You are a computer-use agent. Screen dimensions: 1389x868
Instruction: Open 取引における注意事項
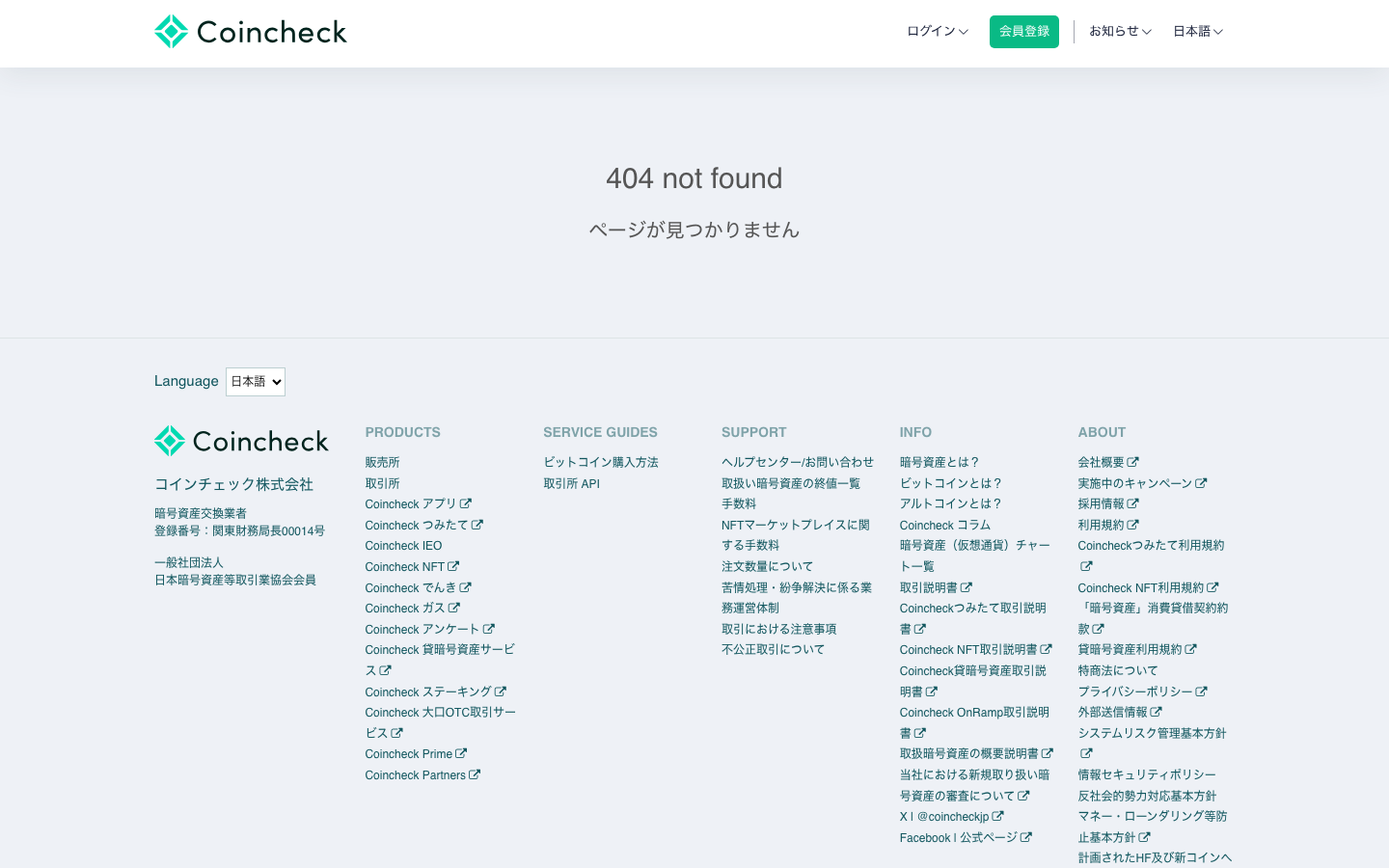pyautogui.click(x=779, y=630)
